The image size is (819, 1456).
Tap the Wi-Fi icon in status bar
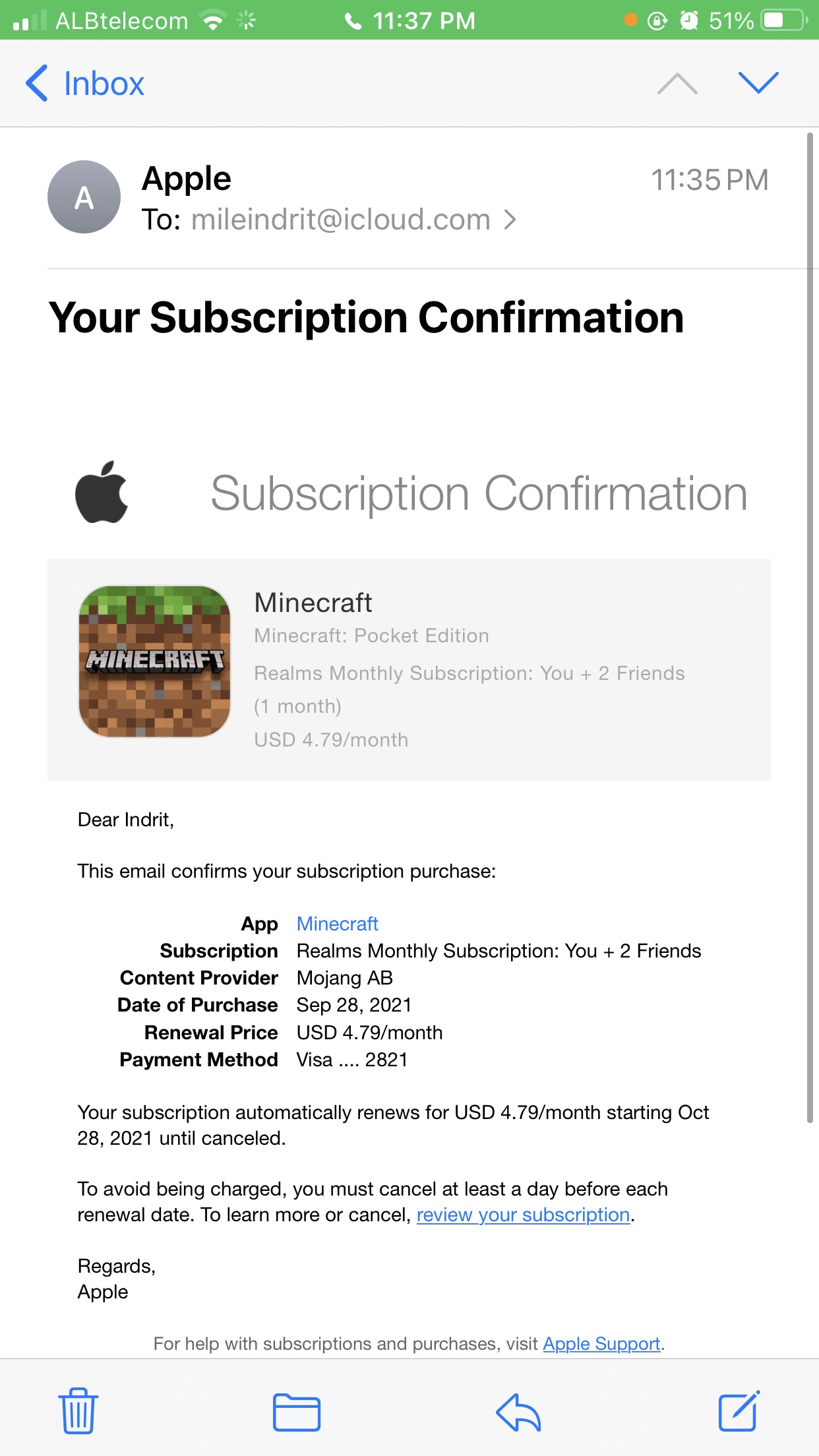click(213, 21)
